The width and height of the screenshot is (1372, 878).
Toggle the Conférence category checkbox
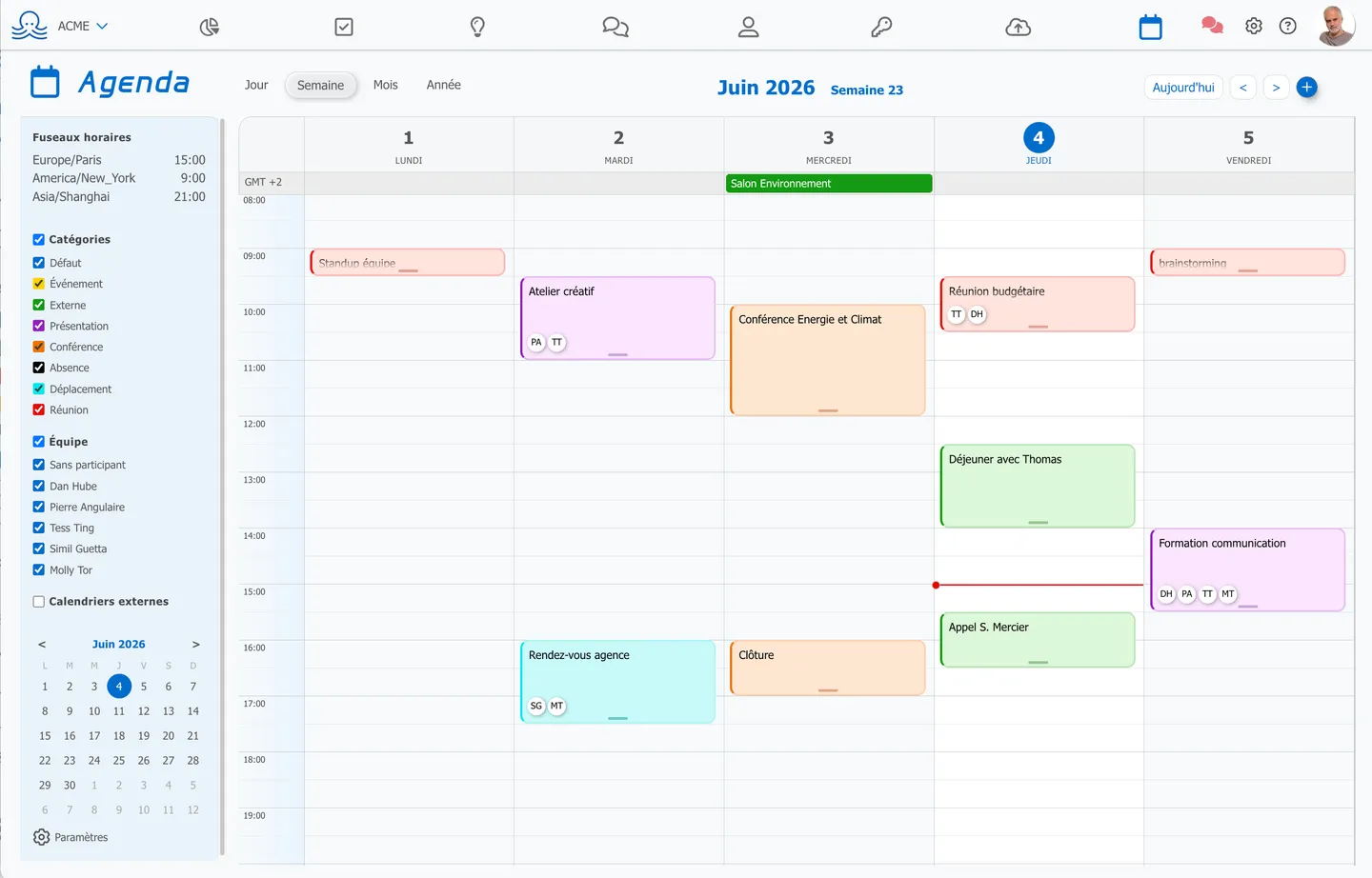[39, 347]
